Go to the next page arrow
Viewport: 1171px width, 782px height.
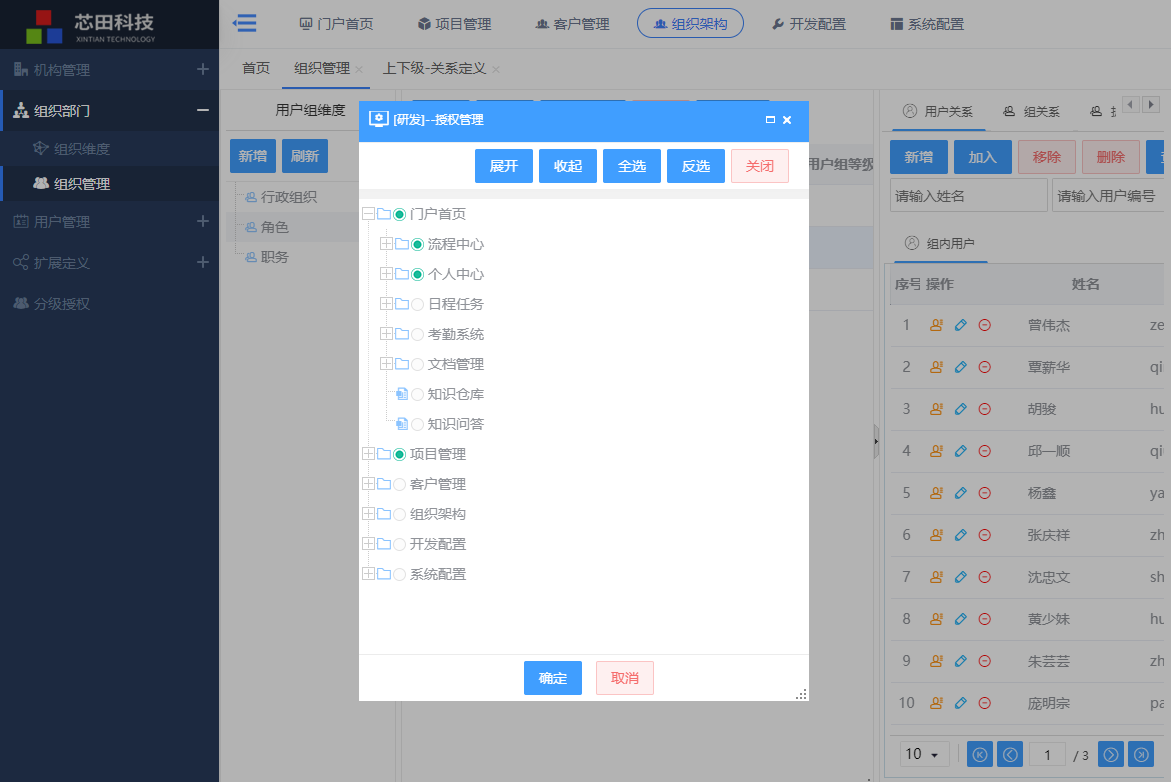click(x=1110, y=754)
